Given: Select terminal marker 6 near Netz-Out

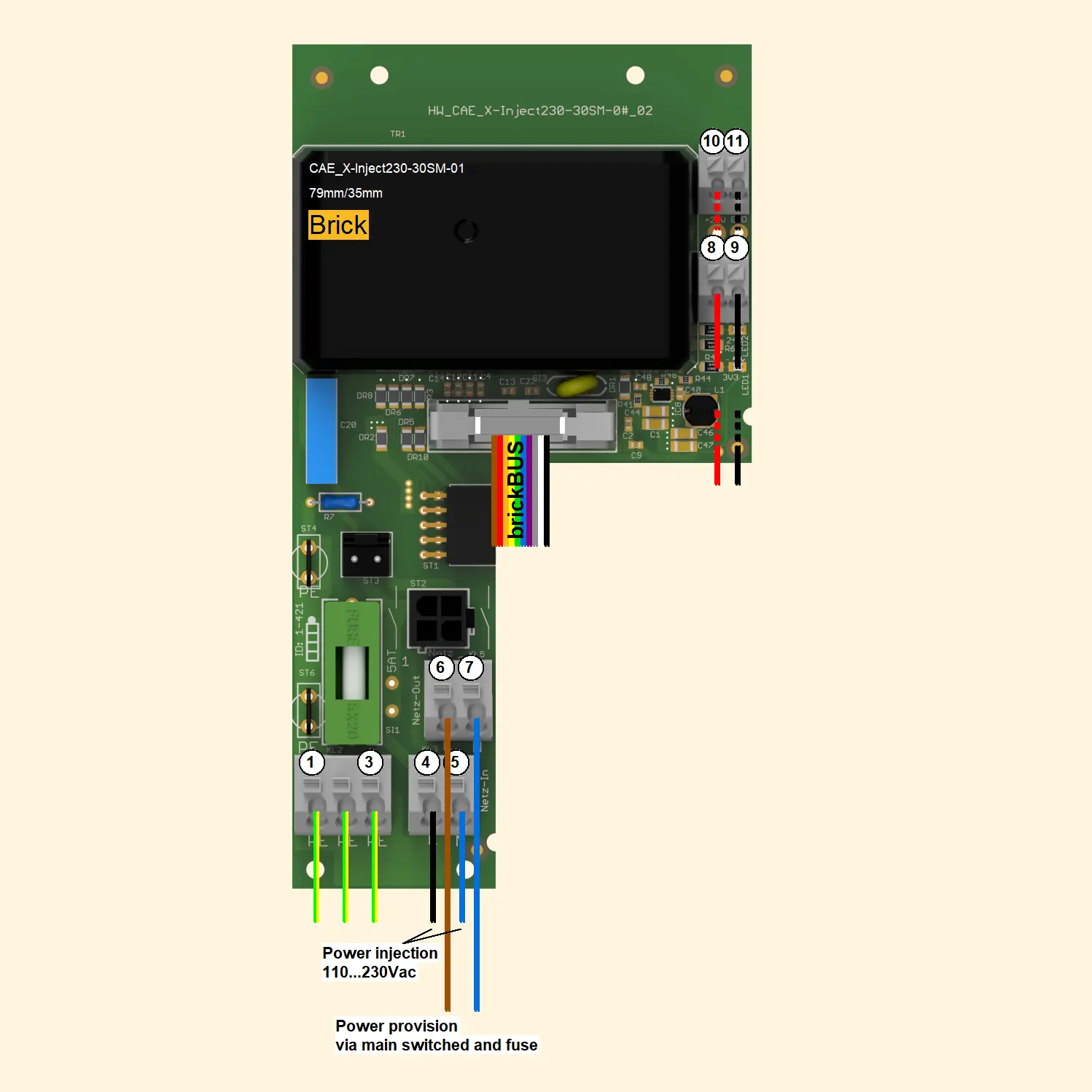Looking at the screenshot, I should (440, 668).
